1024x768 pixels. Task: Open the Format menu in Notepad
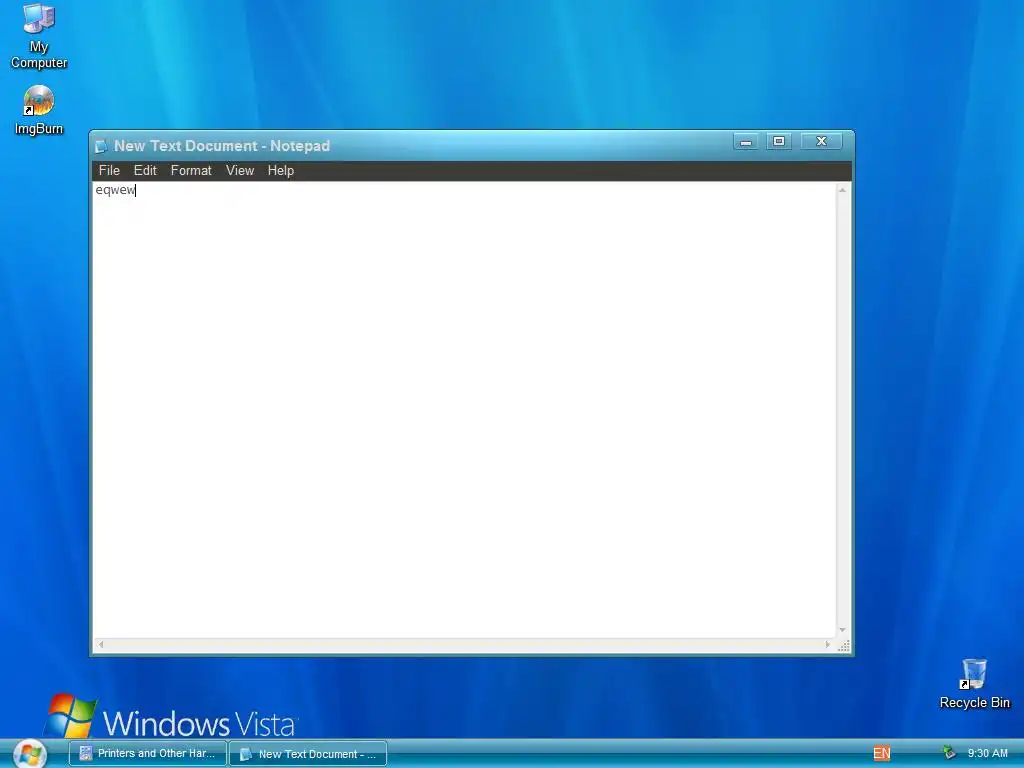(191, 170)
